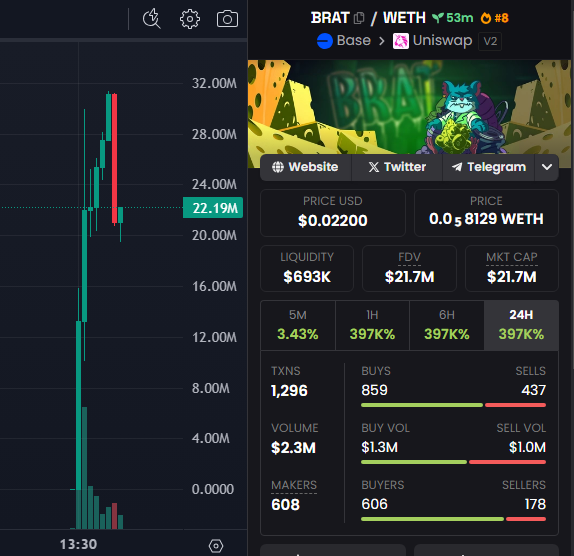Click the SELLS 437 value
This screenshot has width=574, height=556.
(533, 390)
